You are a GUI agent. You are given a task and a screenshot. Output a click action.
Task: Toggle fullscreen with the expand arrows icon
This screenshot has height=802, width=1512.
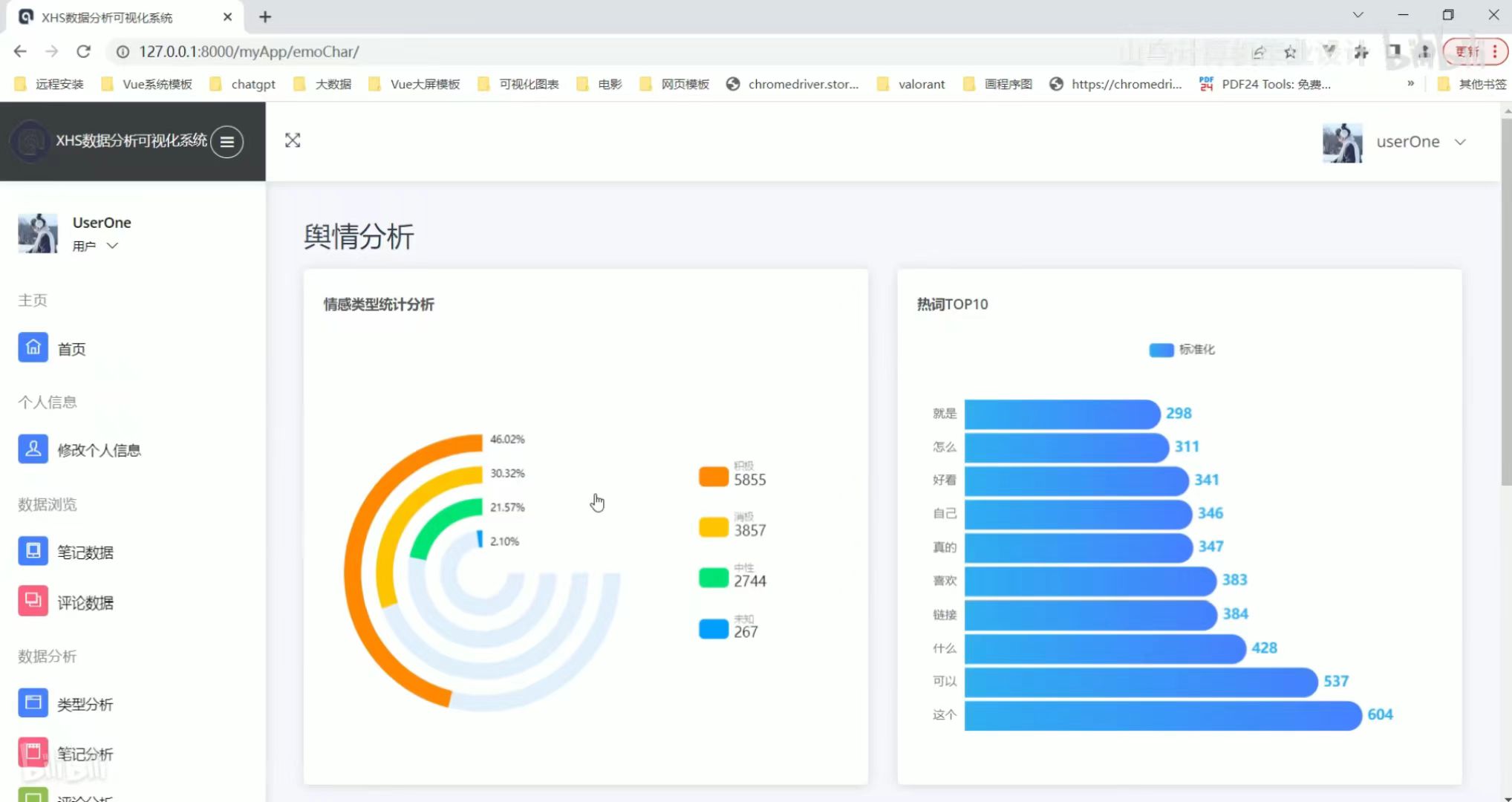(293, 140)
